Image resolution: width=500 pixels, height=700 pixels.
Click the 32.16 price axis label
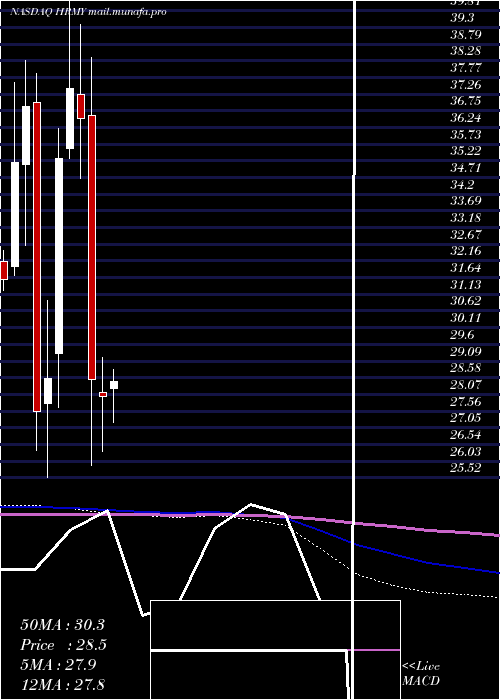(466, 251)
